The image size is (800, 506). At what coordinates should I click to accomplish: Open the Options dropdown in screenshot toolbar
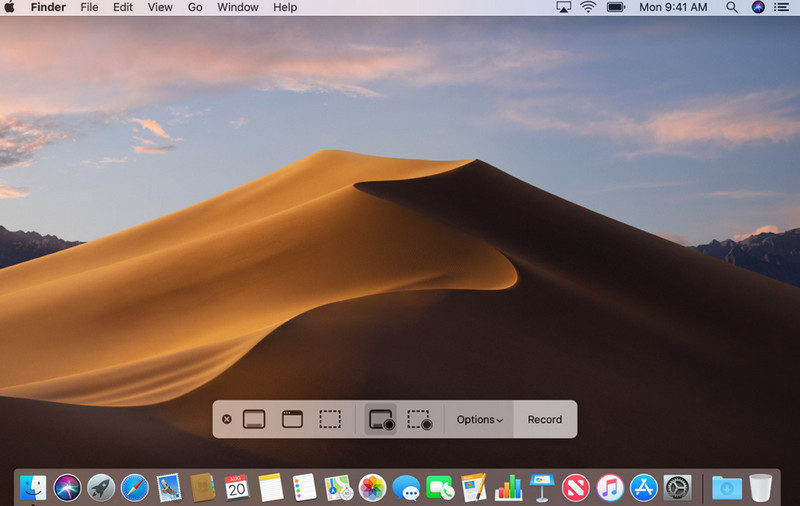pos(479,419)
